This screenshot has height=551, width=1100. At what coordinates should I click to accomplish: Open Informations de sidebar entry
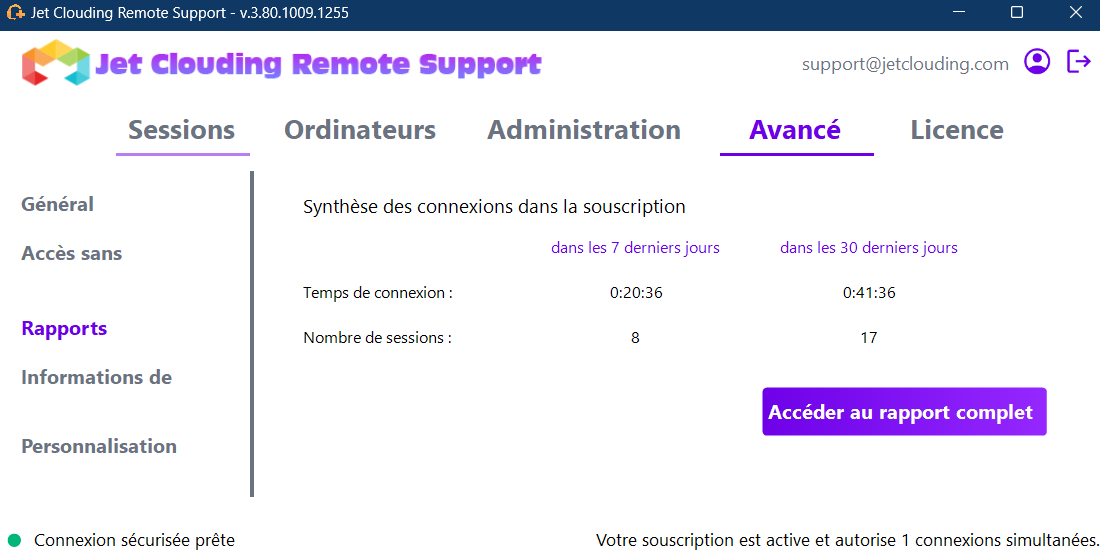click(97, 377)
